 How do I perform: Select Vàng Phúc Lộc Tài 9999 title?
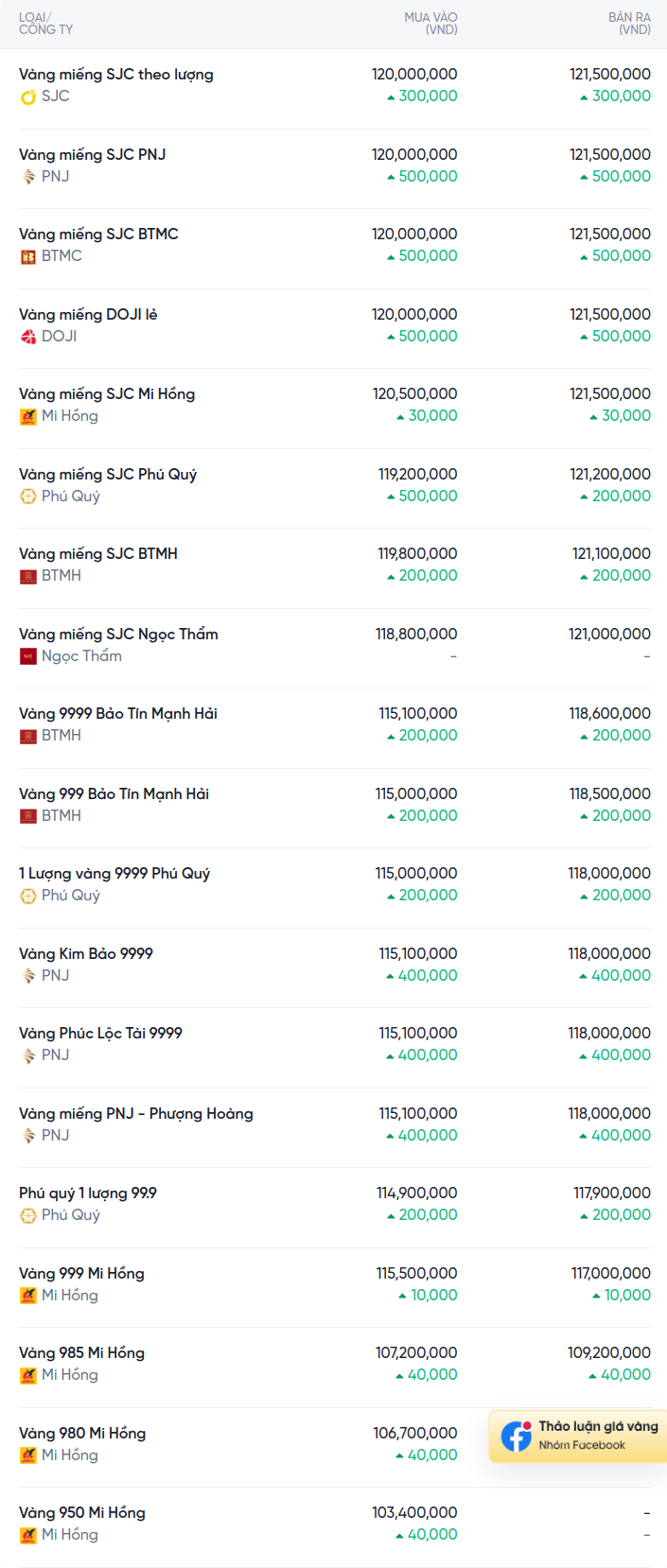(100, 1034)
